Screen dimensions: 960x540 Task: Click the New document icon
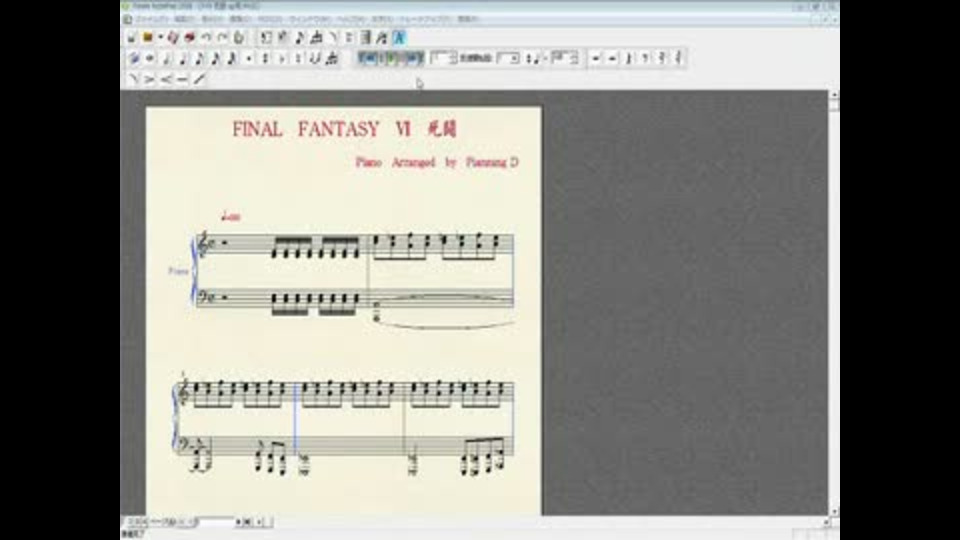131,38
